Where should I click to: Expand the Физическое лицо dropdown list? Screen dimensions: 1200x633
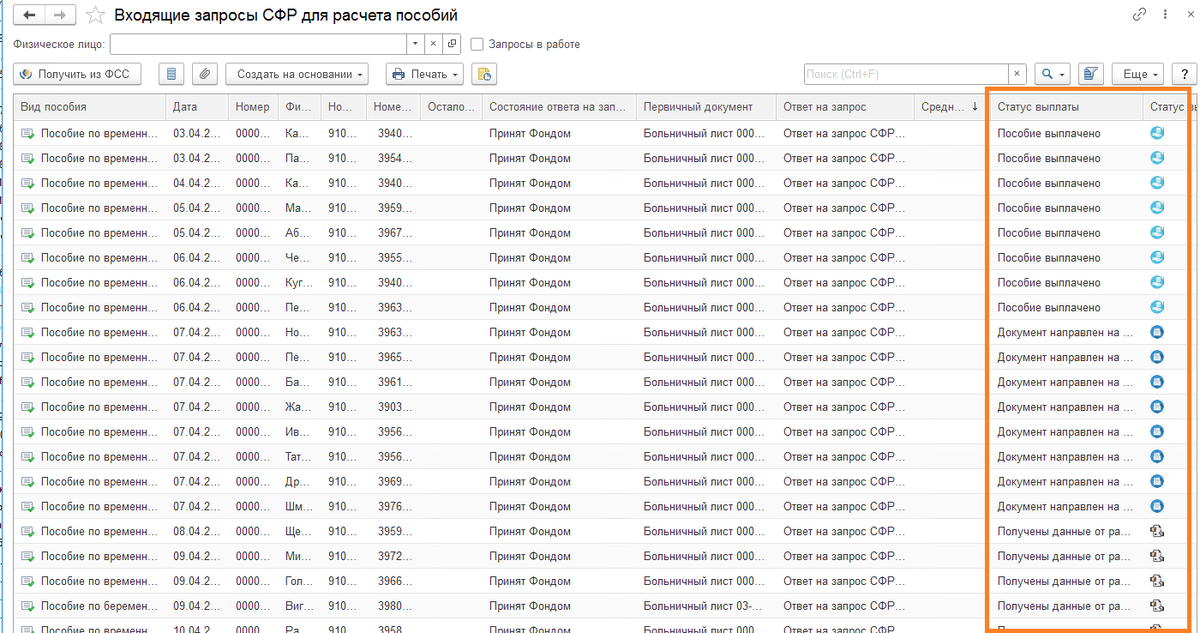click(415, 44)
